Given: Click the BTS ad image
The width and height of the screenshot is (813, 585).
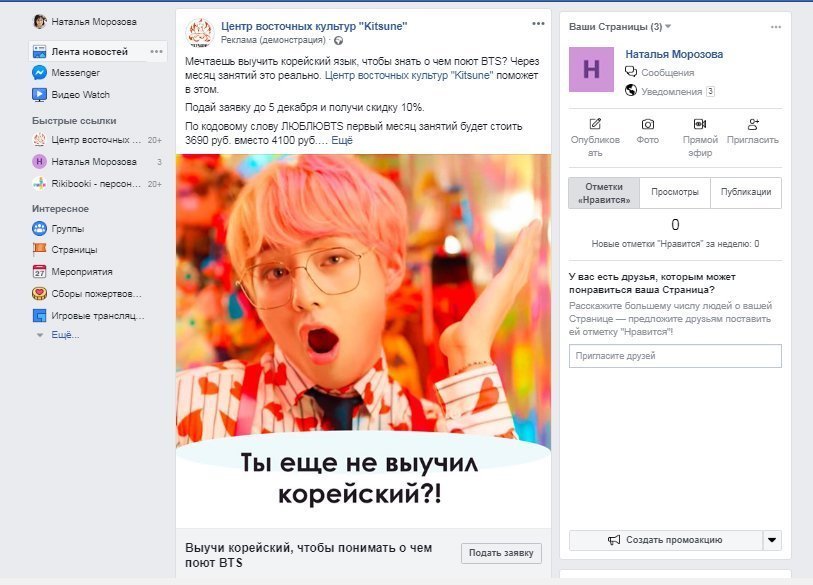Looking at the screenshot, I should [x=363, y=341].
